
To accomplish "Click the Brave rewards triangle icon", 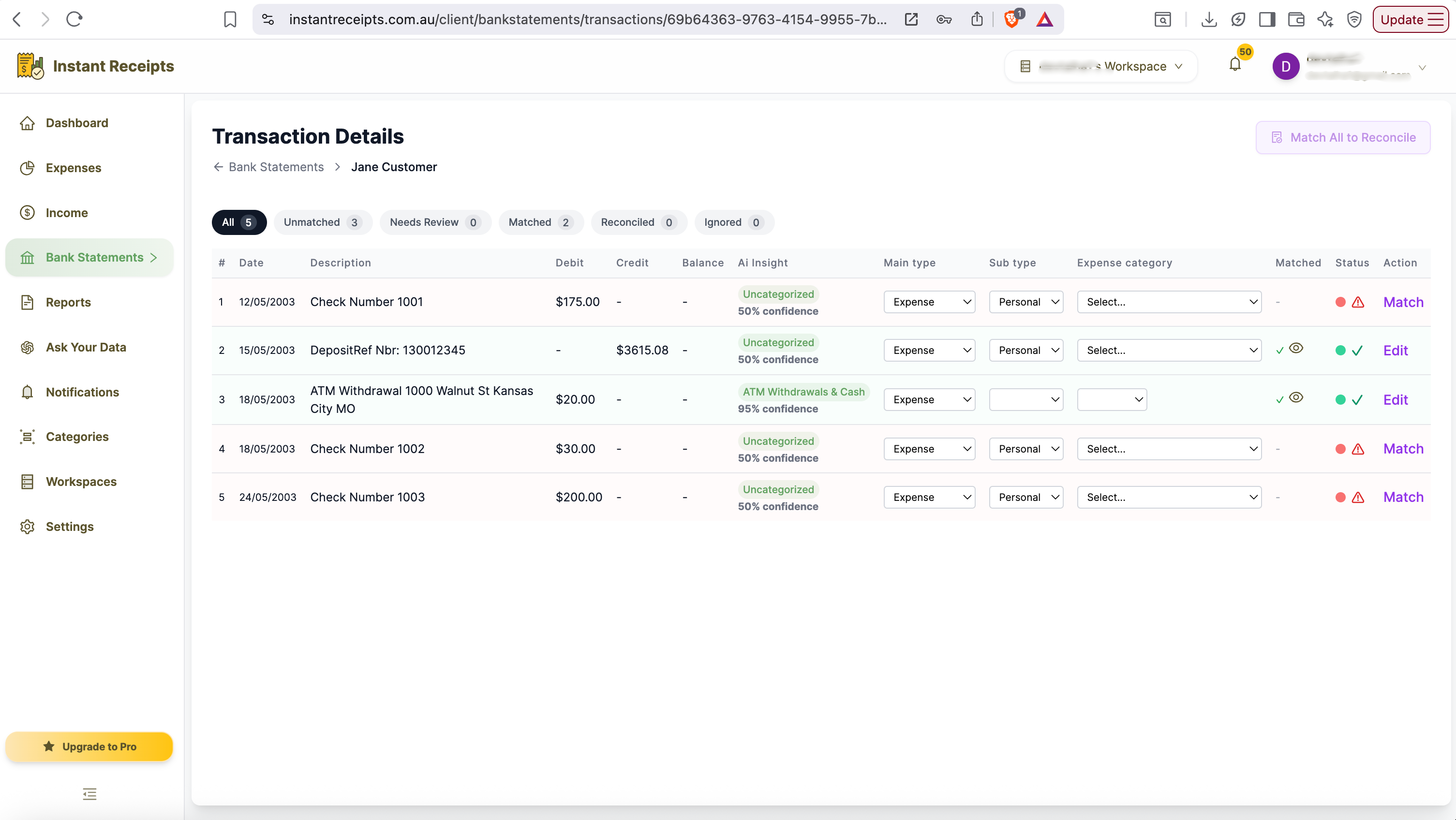I will pos(1044,20).
